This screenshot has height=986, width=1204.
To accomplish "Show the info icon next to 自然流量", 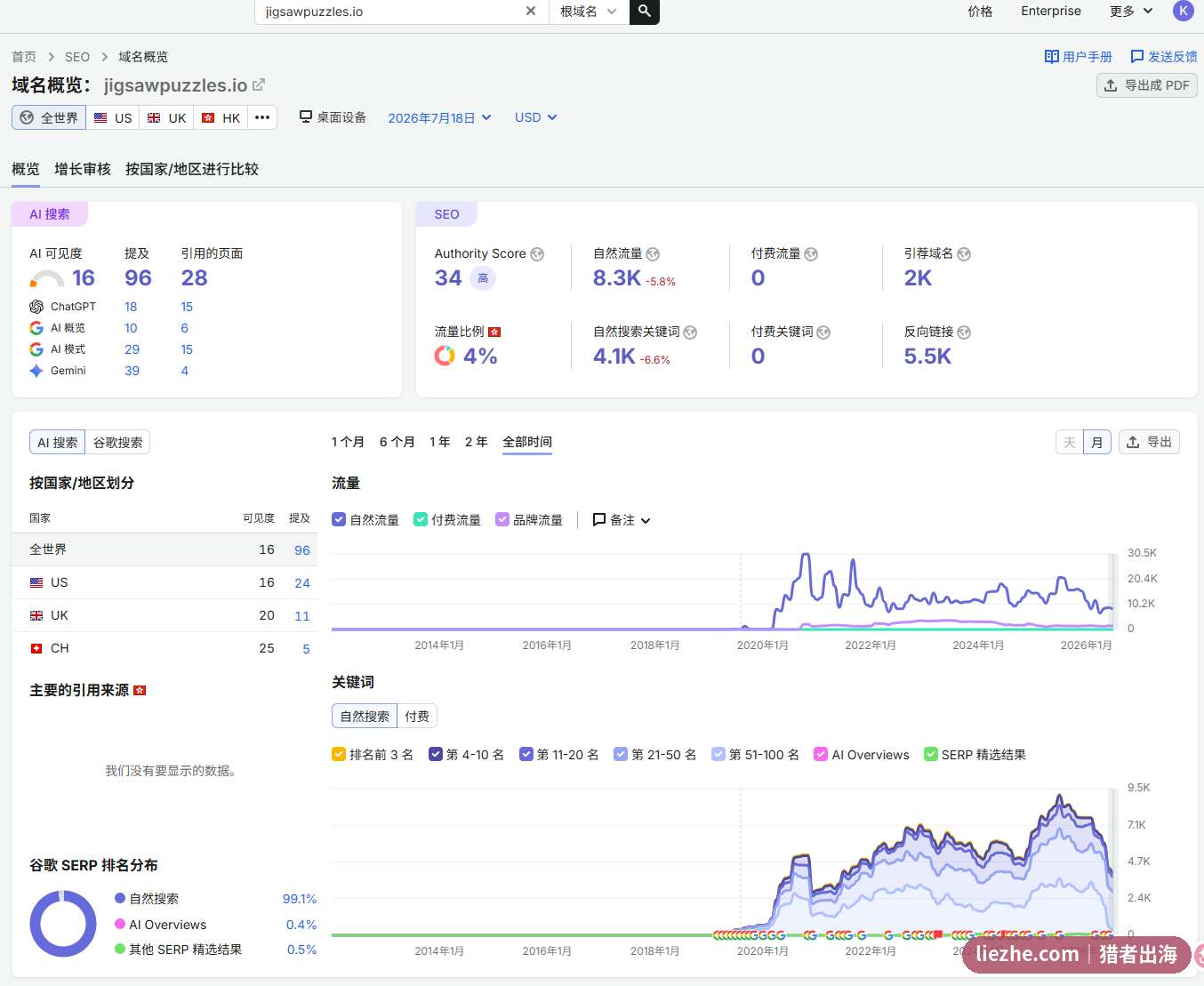I will click(653, 254).
